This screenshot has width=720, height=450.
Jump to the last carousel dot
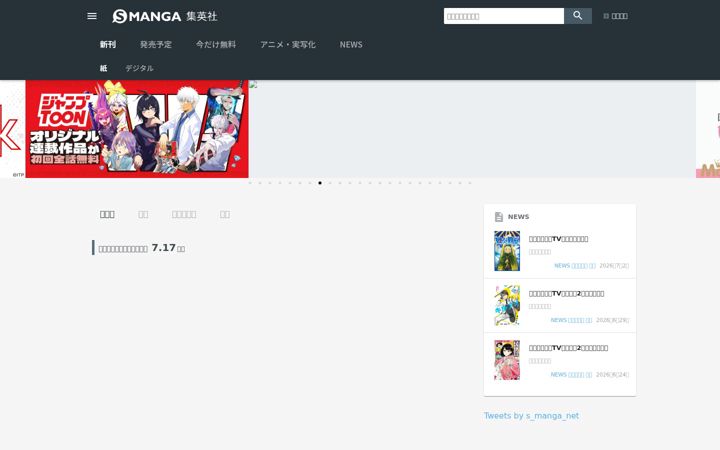pos(470,183)
